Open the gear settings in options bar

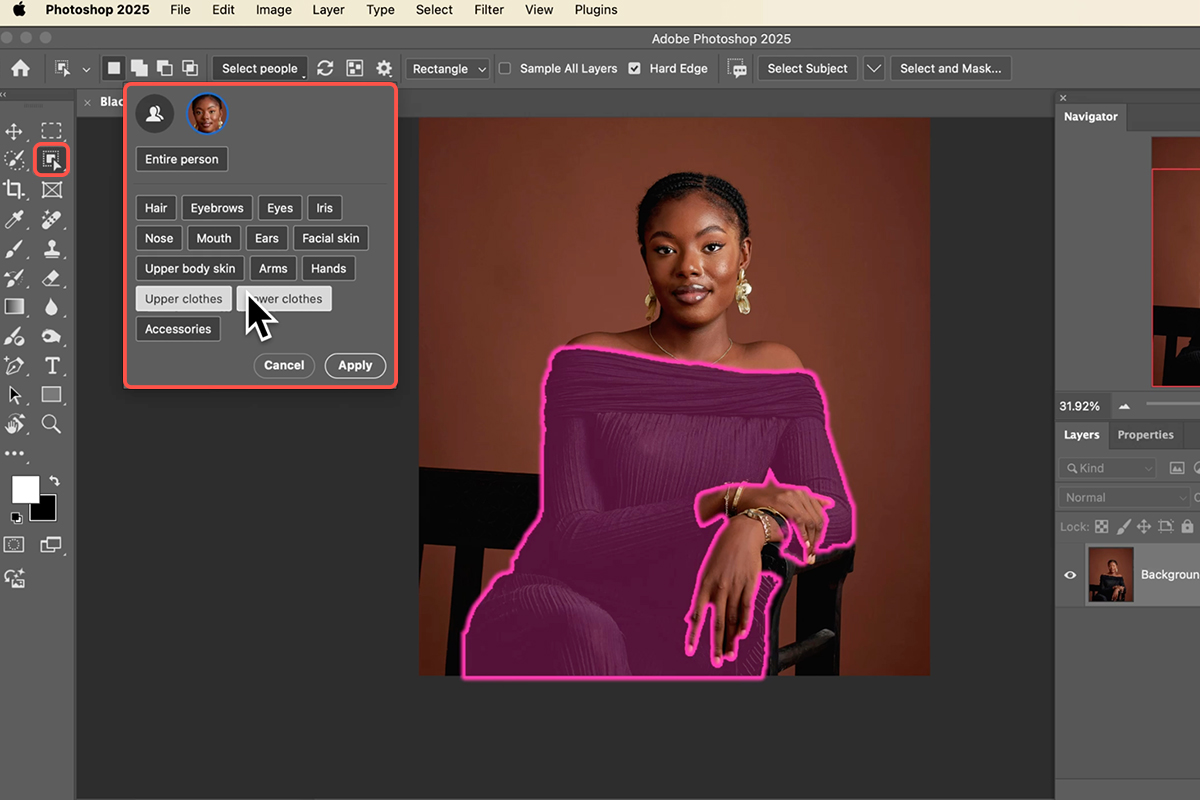point(384,69)
